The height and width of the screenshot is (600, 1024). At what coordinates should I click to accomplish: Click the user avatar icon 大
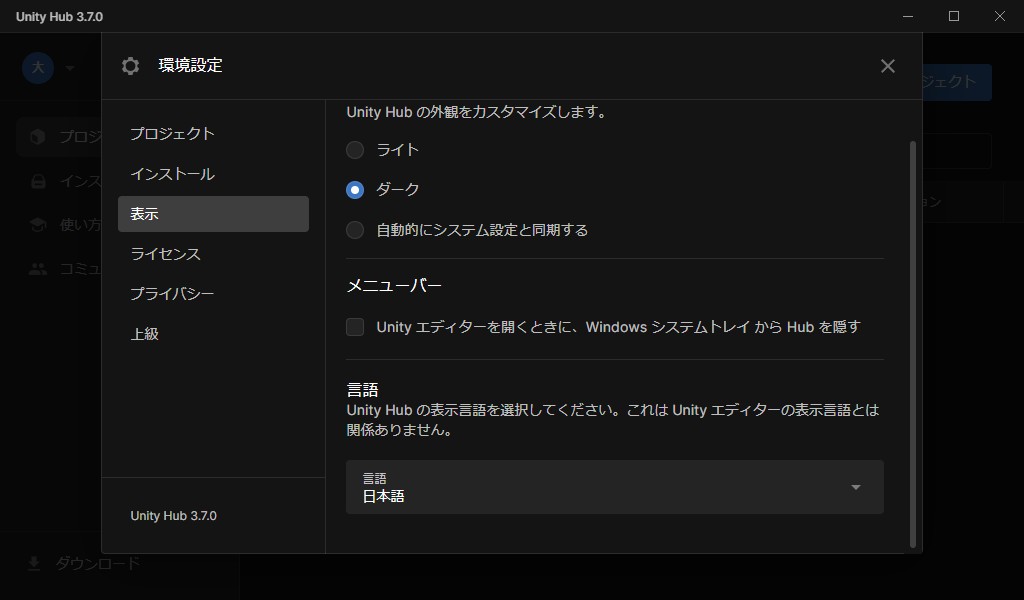(x=38, y=67)
